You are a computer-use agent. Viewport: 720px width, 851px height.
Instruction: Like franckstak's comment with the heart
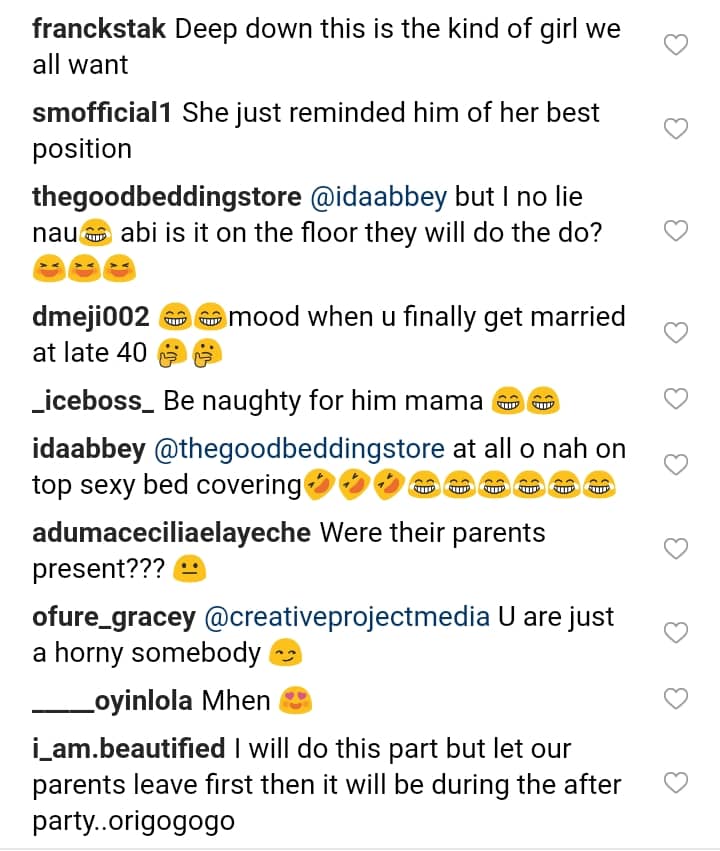(x=677, y=46)
